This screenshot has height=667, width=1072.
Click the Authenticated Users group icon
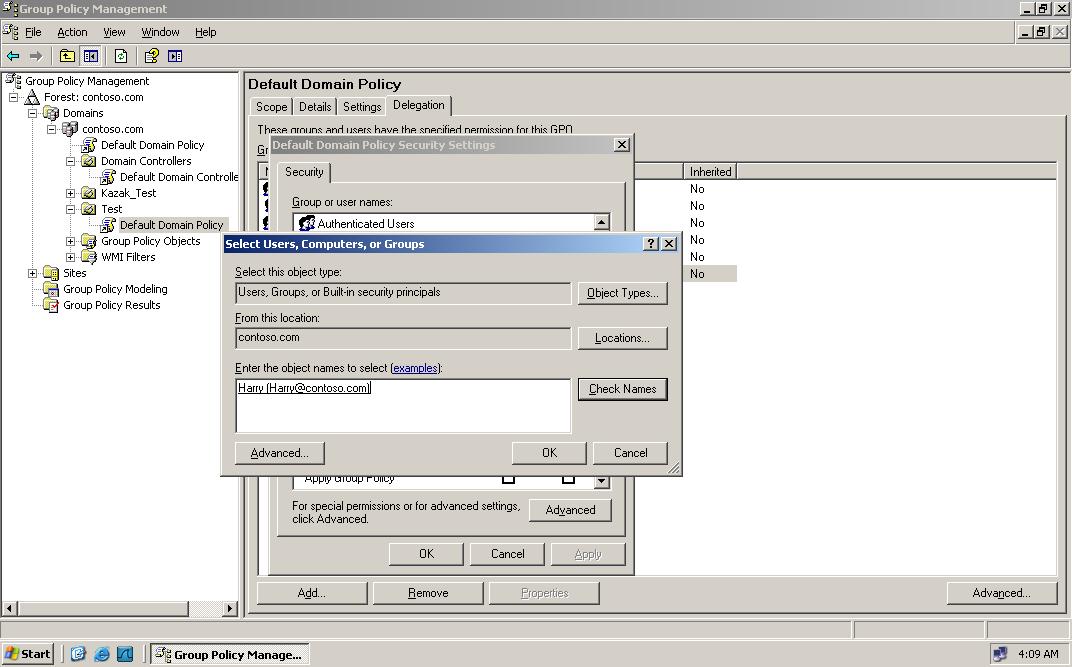[307, 223]
